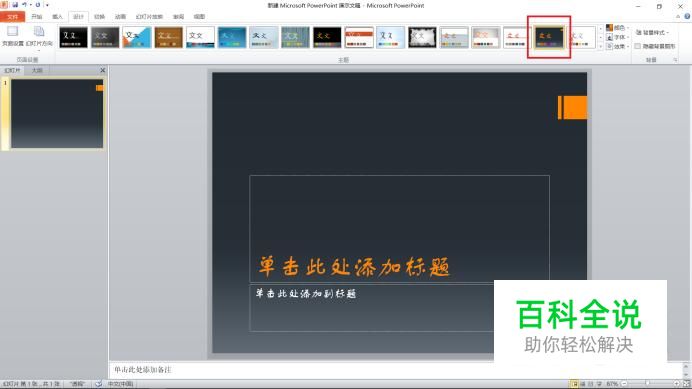
Task: Toggle Hide Background Graphics (隐藏背景图形) checkbox
Action: [x=637, y=46]
